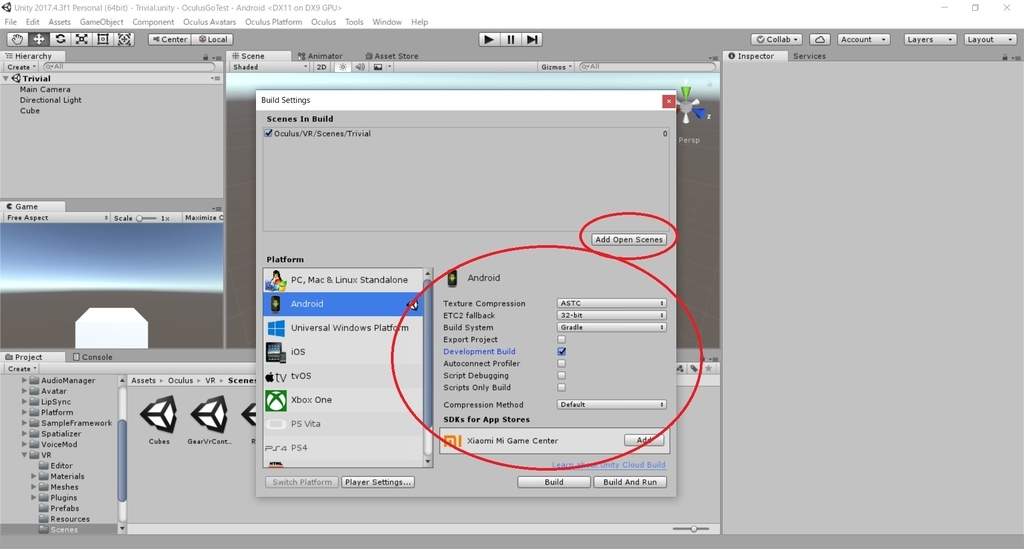Click the Cubes scene asset

(159, 421)
